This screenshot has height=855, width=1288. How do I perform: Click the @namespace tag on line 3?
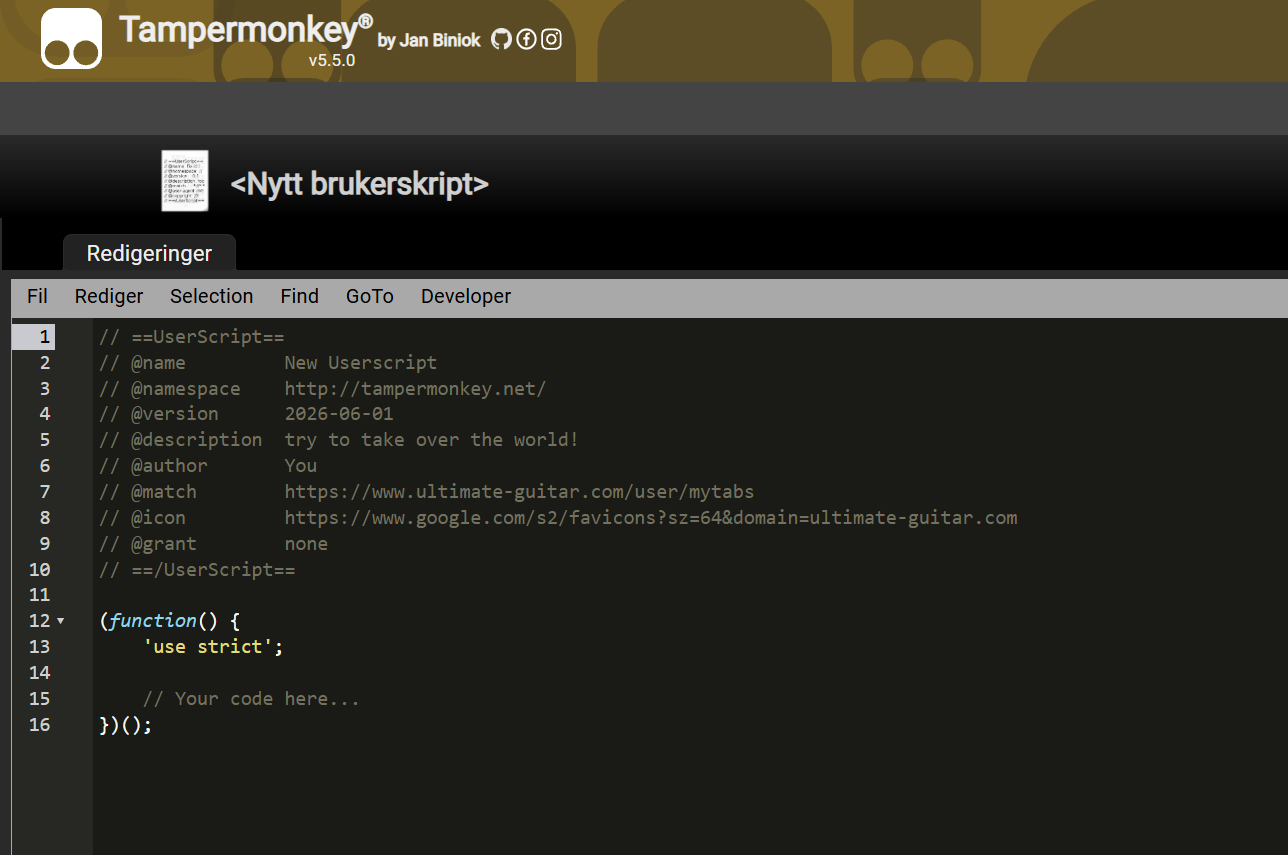tap(186, 388)
